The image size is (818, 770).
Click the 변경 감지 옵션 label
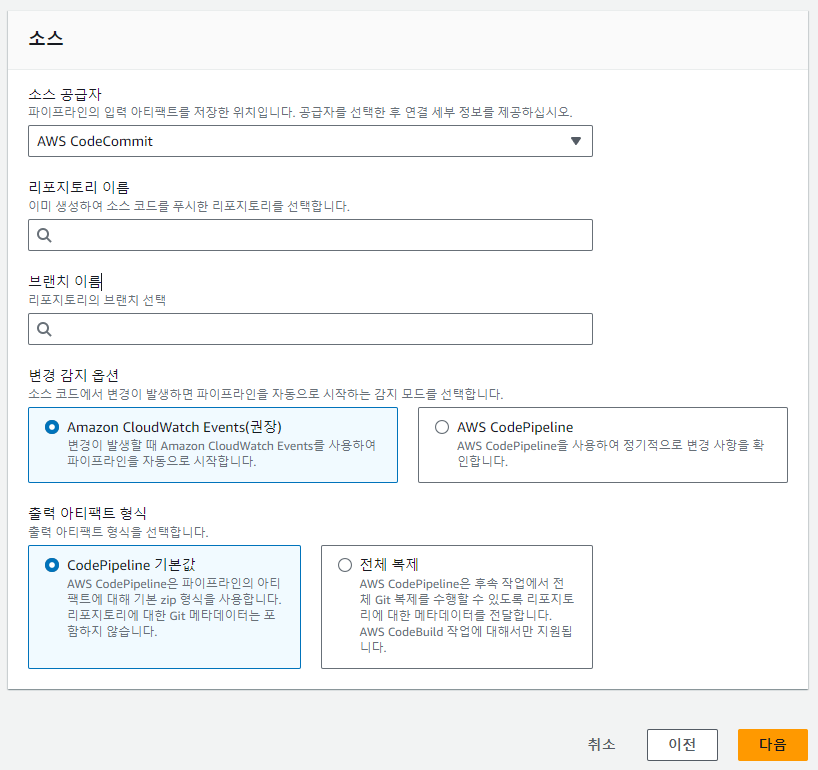[x=74, y=375]
